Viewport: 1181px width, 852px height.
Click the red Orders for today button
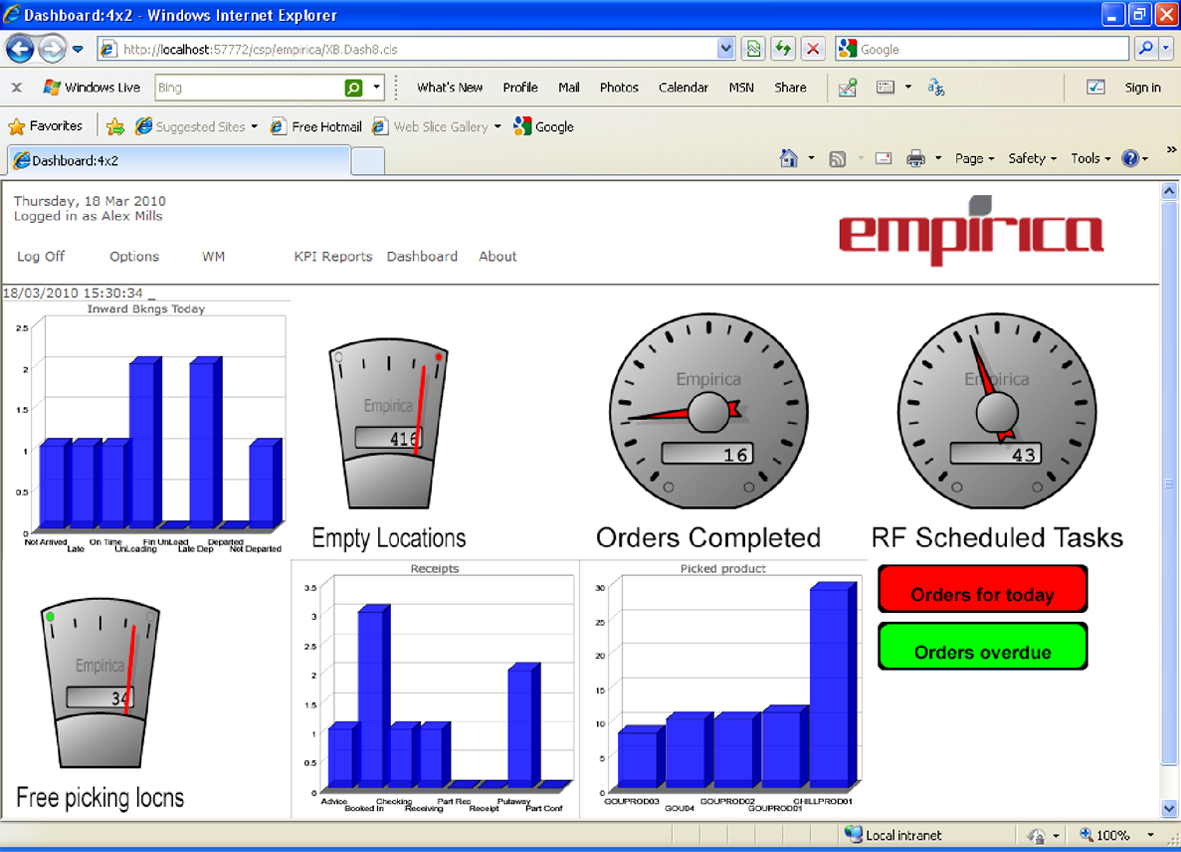[982, 594]
